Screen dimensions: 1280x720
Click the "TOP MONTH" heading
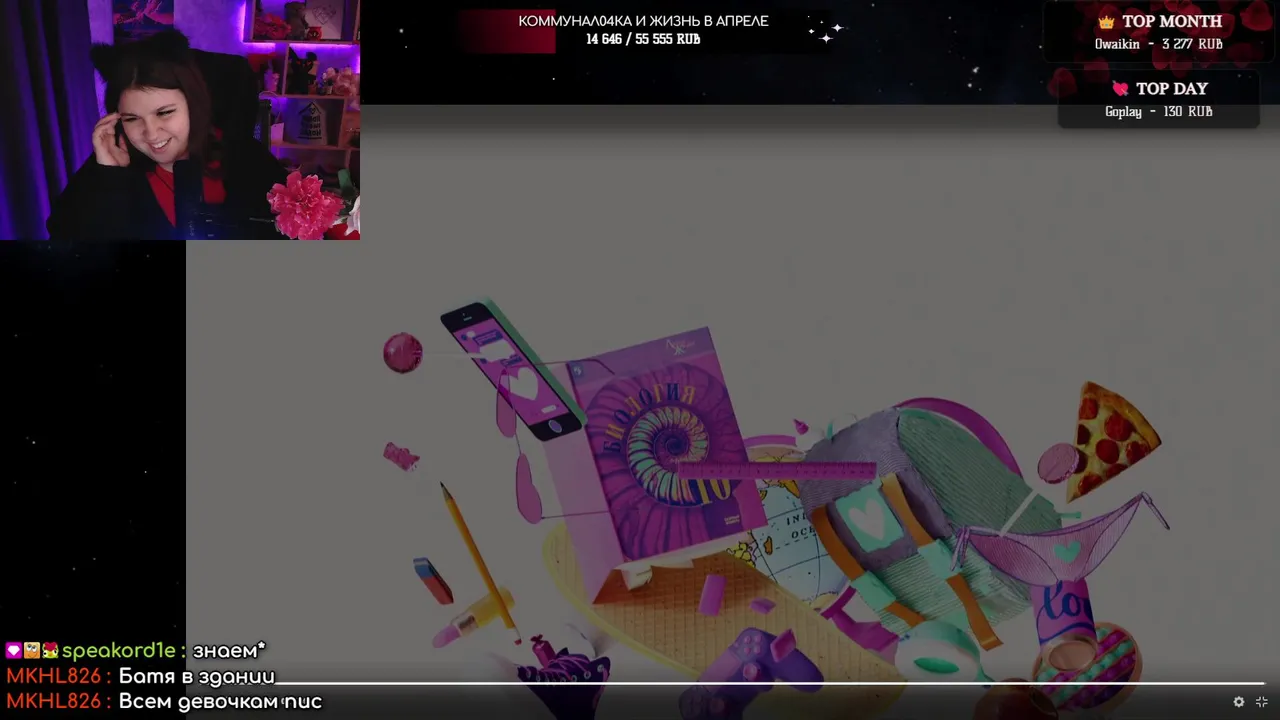[1172, 21]
